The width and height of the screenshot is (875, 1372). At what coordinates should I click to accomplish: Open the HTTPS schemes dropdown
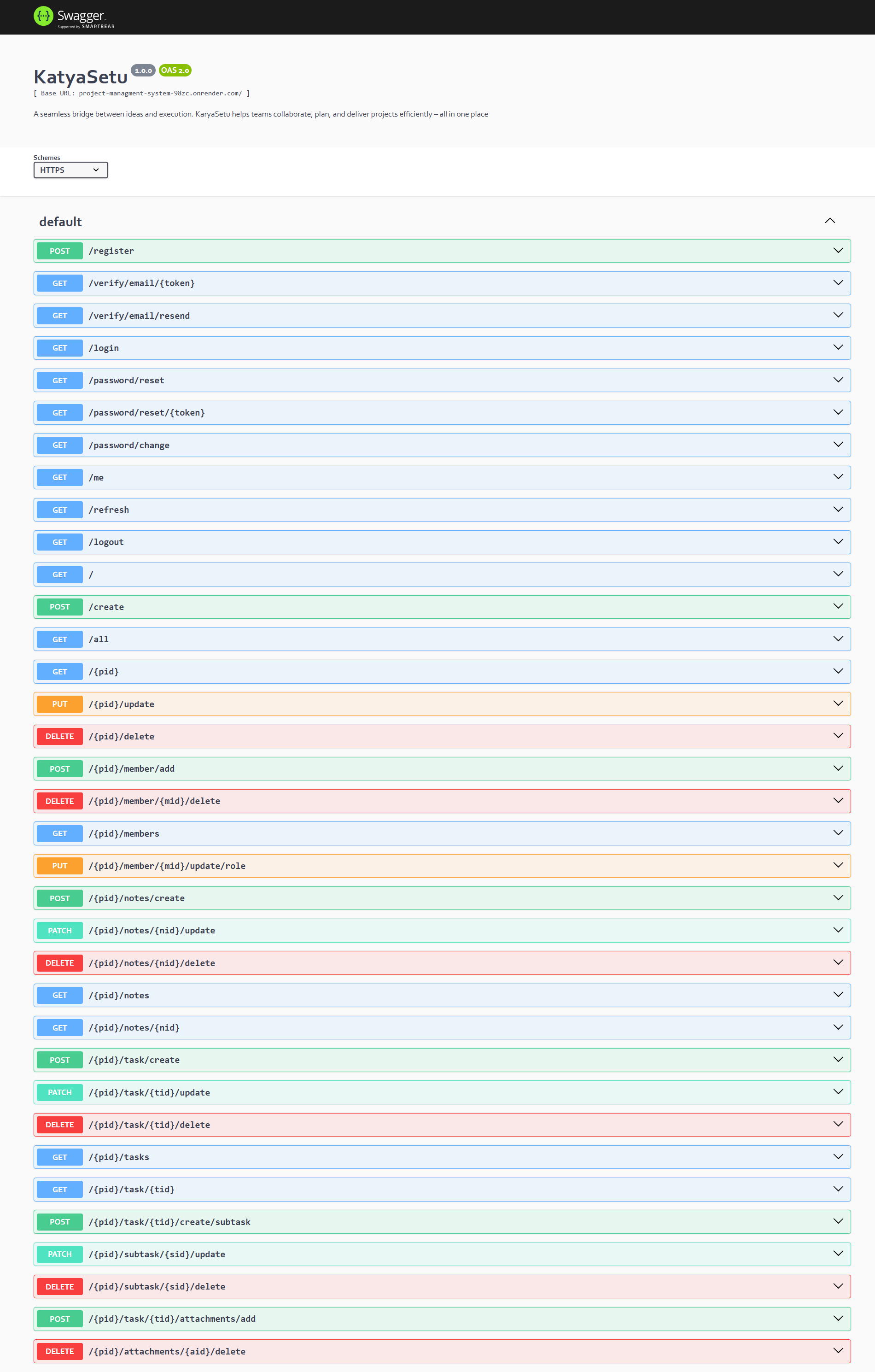70,170
